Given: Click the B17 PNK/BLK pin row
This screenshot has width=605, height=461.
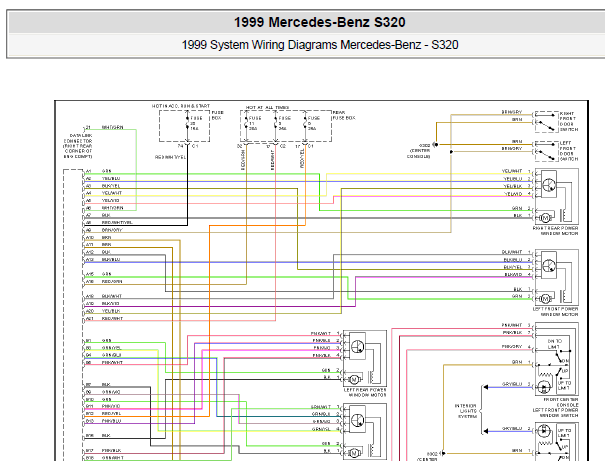Looking at the screenshot, I should (x=103, y=450).
